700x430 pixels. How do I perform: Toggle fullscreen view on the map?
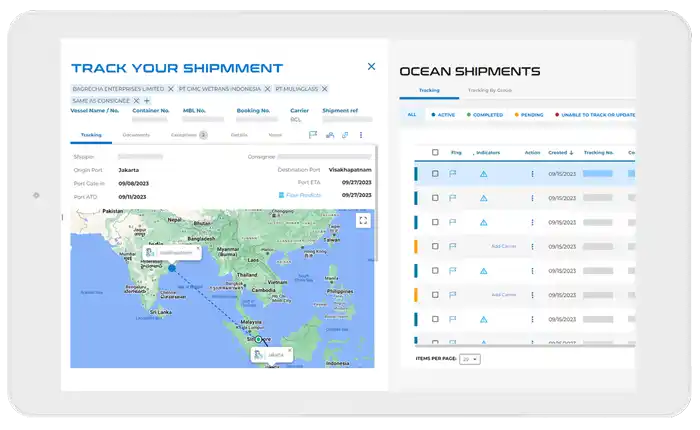coord(363,220)
